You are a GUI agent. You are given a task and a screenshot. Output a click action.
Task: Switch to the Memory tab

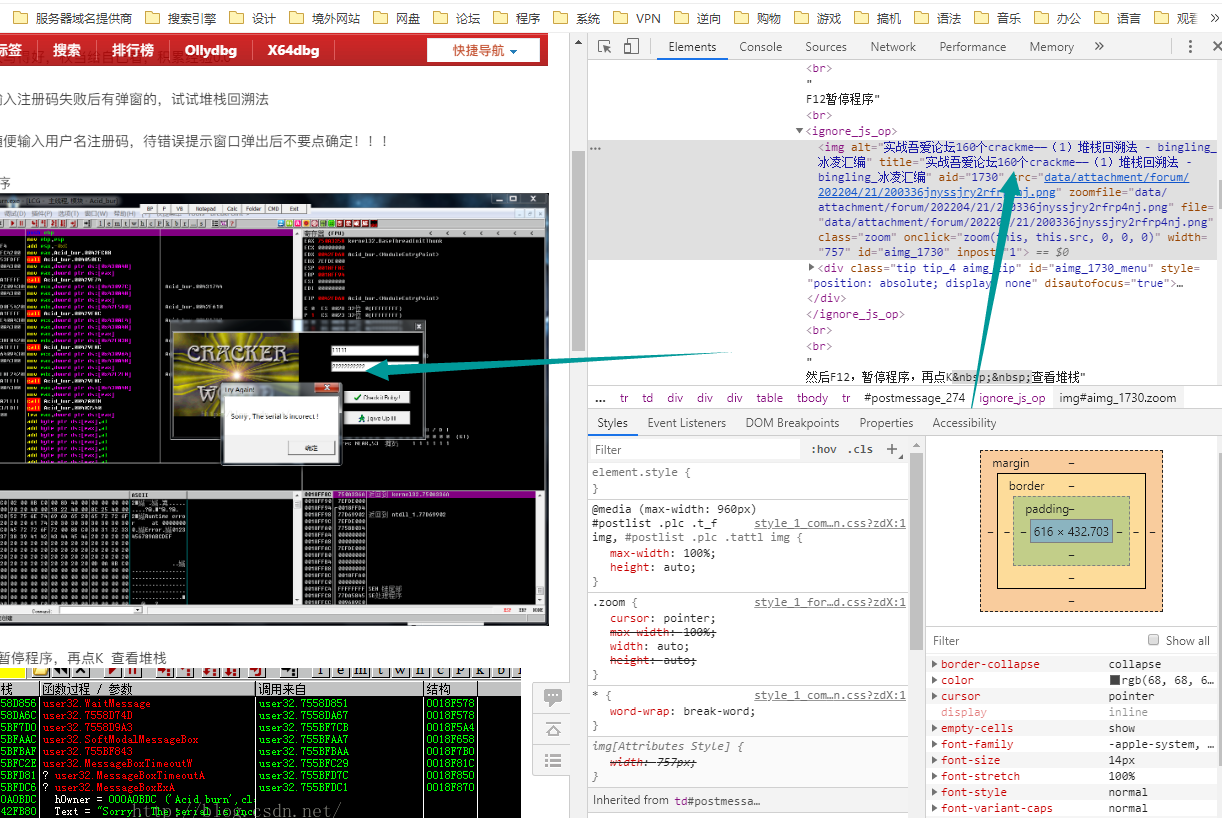click(1052, 47)
